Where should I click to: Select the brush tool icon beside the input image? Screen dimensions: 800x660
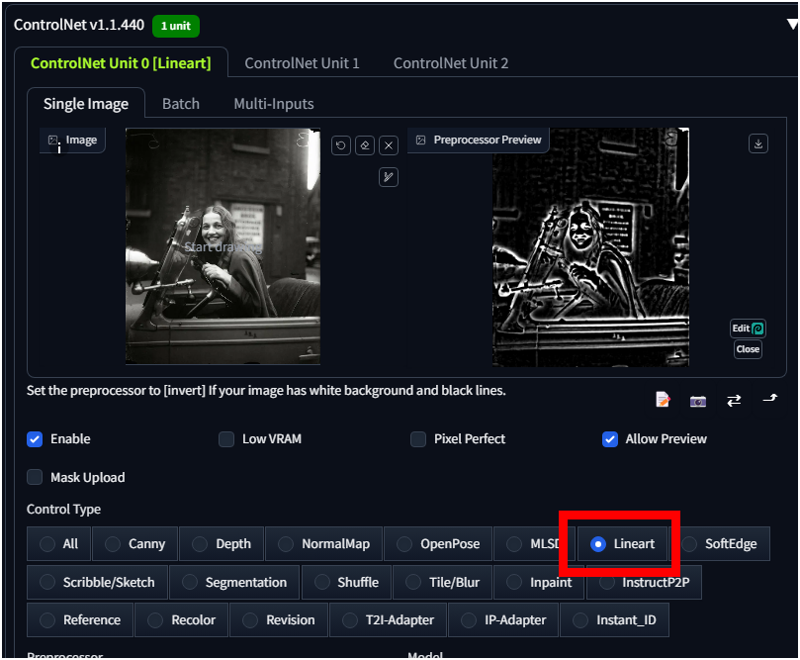tap(389, 177)
